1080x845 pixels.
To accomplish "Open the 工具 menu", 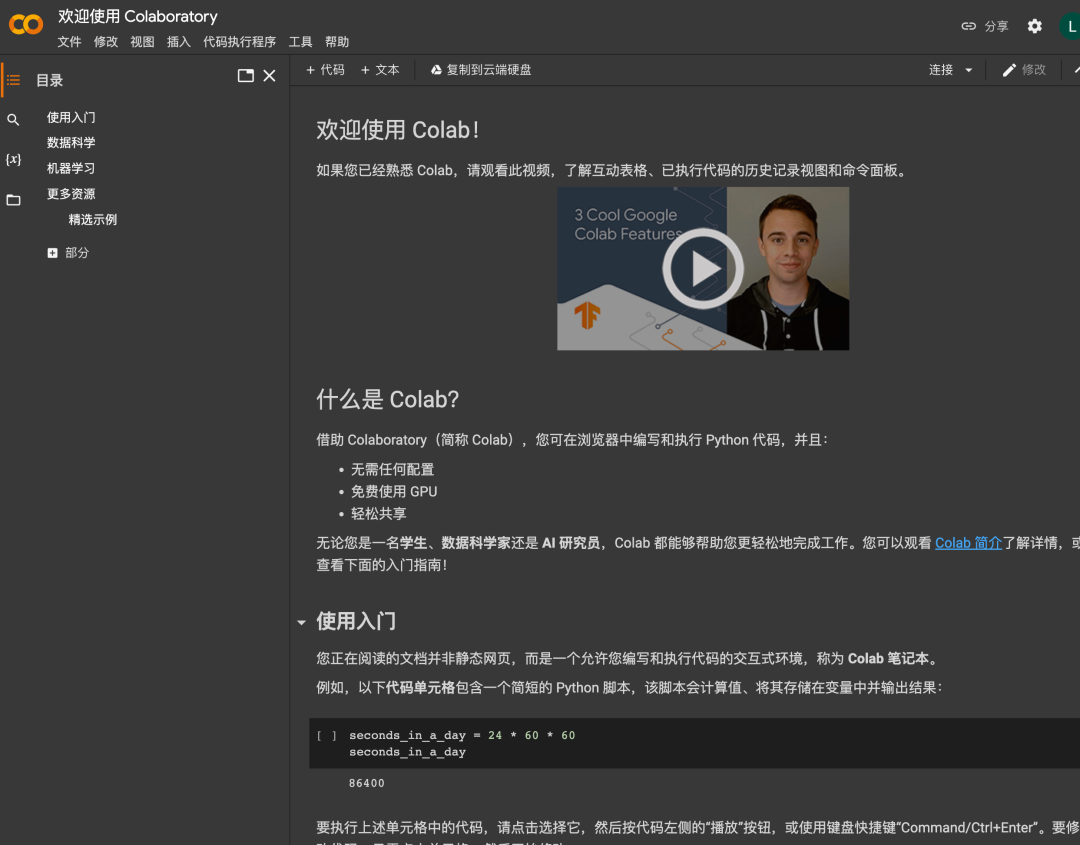I will point(300,42).
